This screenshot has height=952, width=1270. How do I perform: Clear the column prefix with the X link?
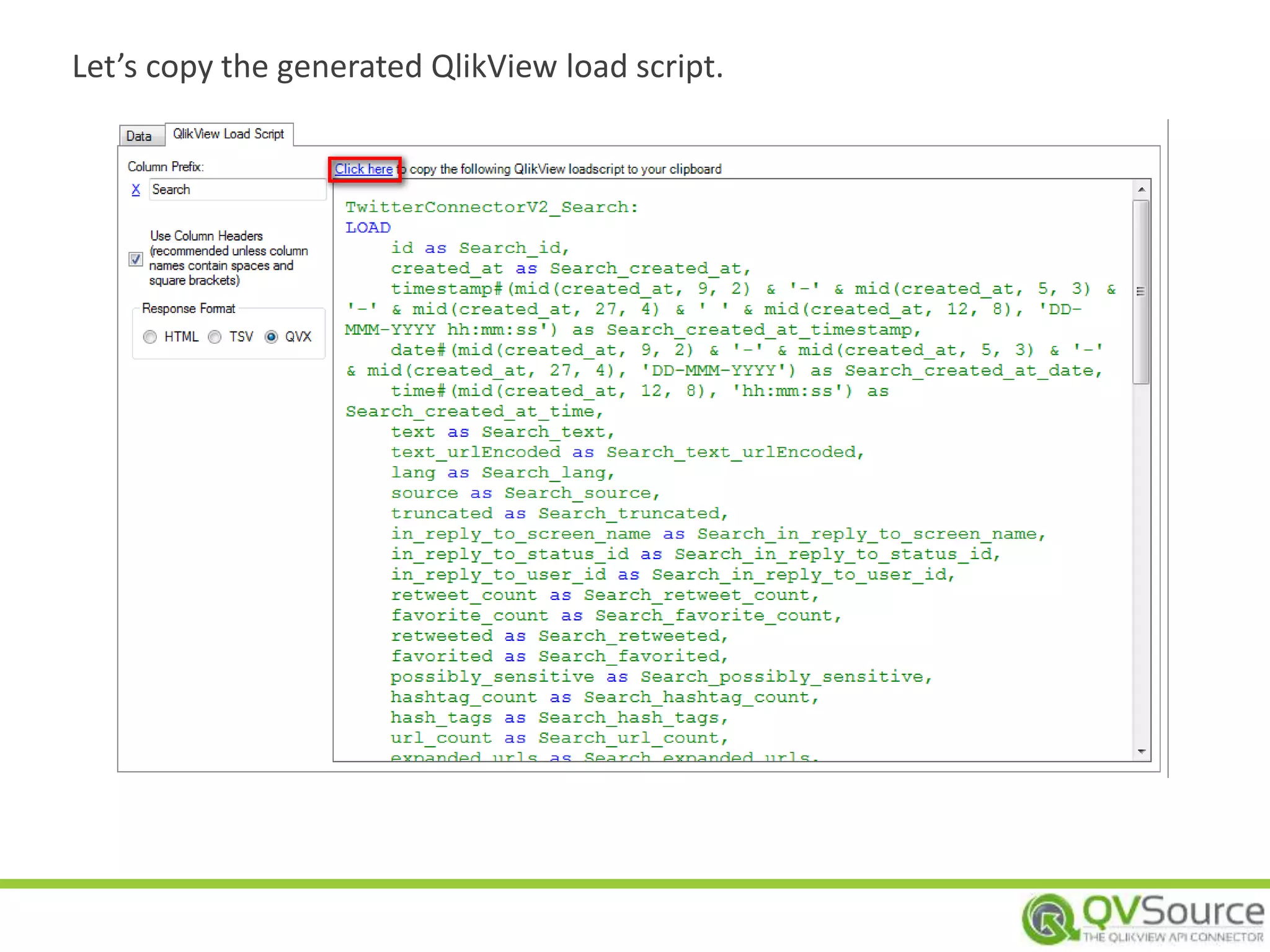pos(136,190)
